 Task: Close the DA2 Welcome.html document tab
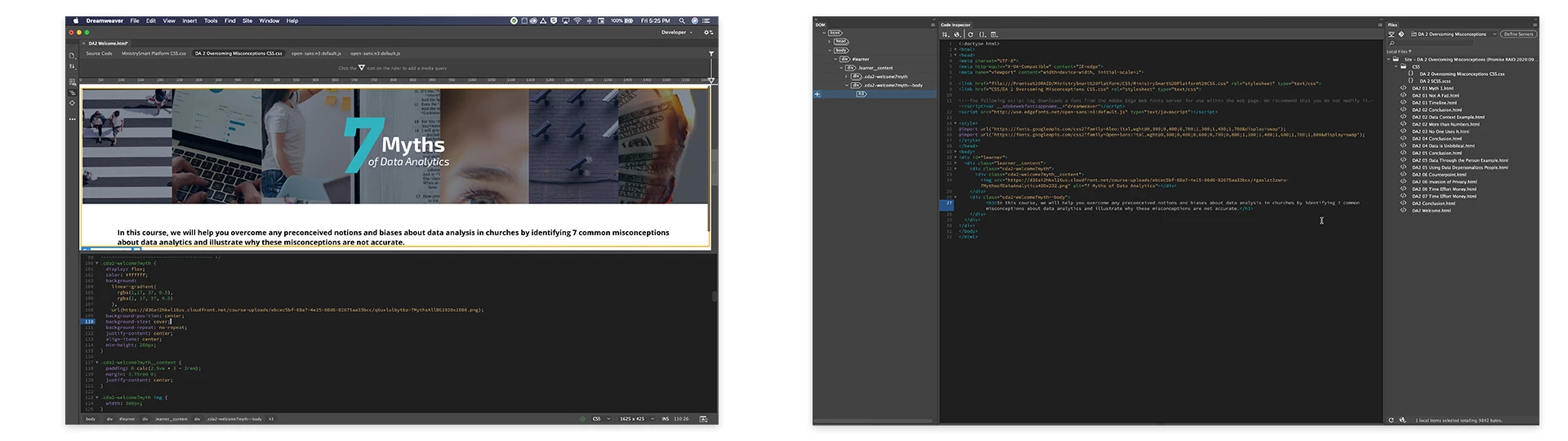[x=83, y=43]
